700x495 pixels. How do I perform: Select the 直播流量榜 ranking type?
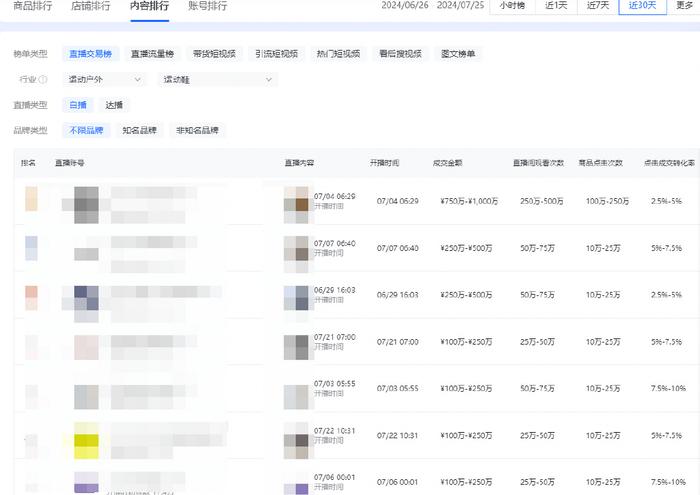tap(150, 53)
